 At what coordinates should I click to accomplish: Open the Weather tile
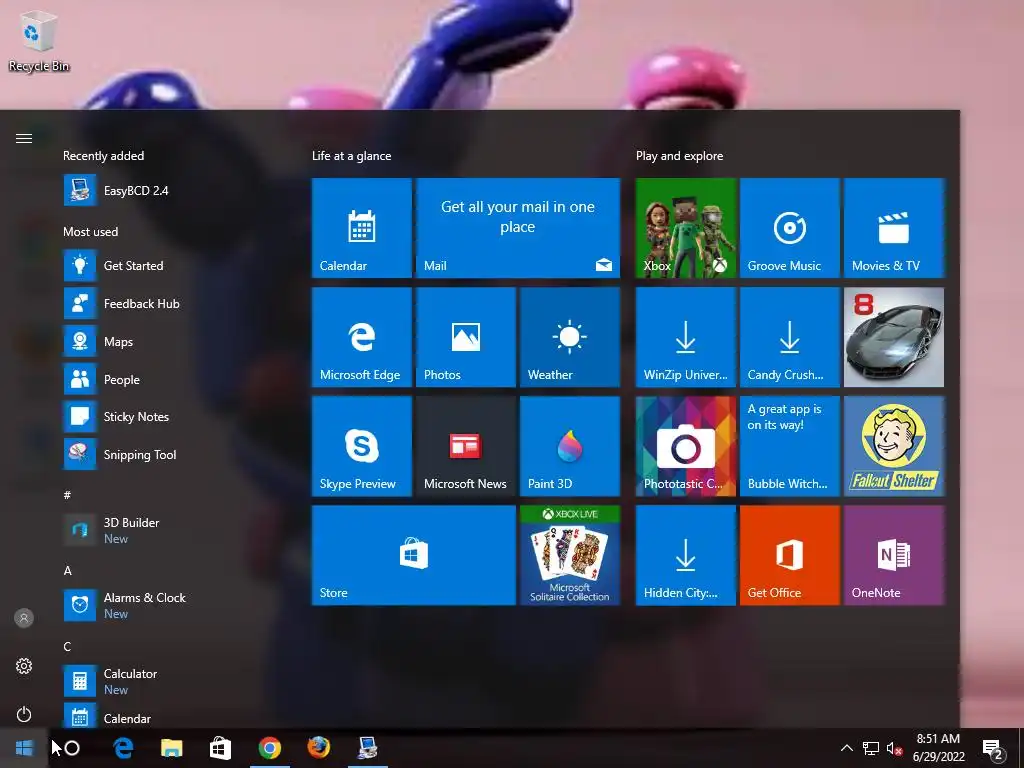tap(569, 337)
